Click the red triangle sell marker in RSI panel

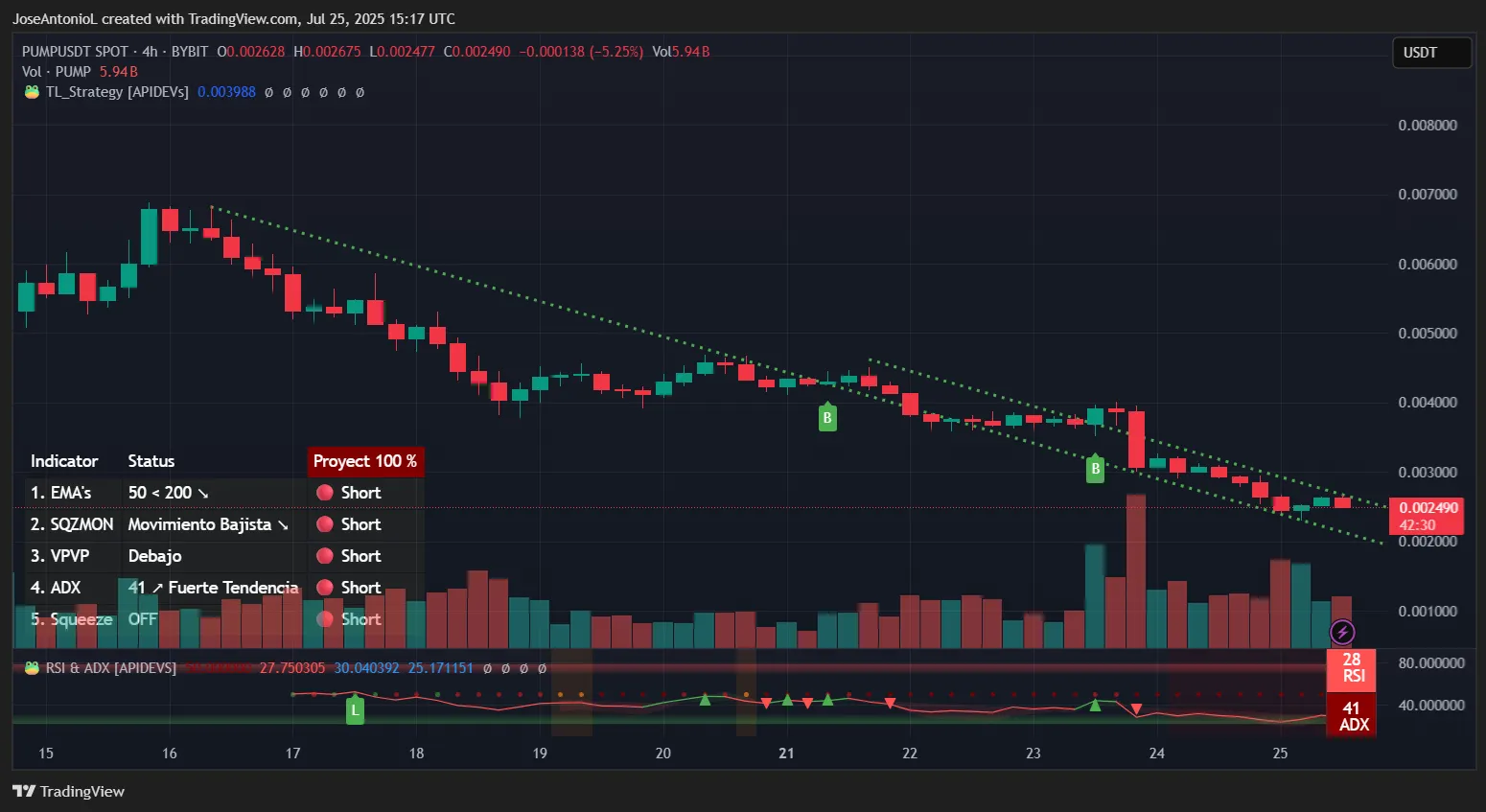pyautogui.click(x=767, y=702)
